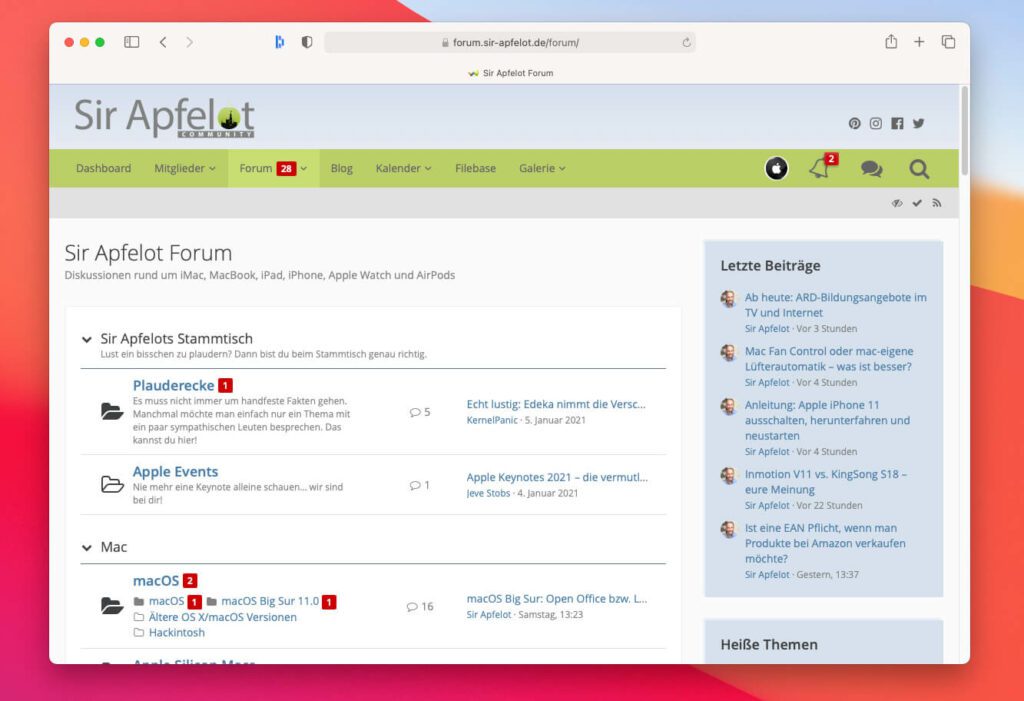Open the user avatar with the Apple logo
This screenshot has width=1024, height=701.
click(x=776, y=169)
